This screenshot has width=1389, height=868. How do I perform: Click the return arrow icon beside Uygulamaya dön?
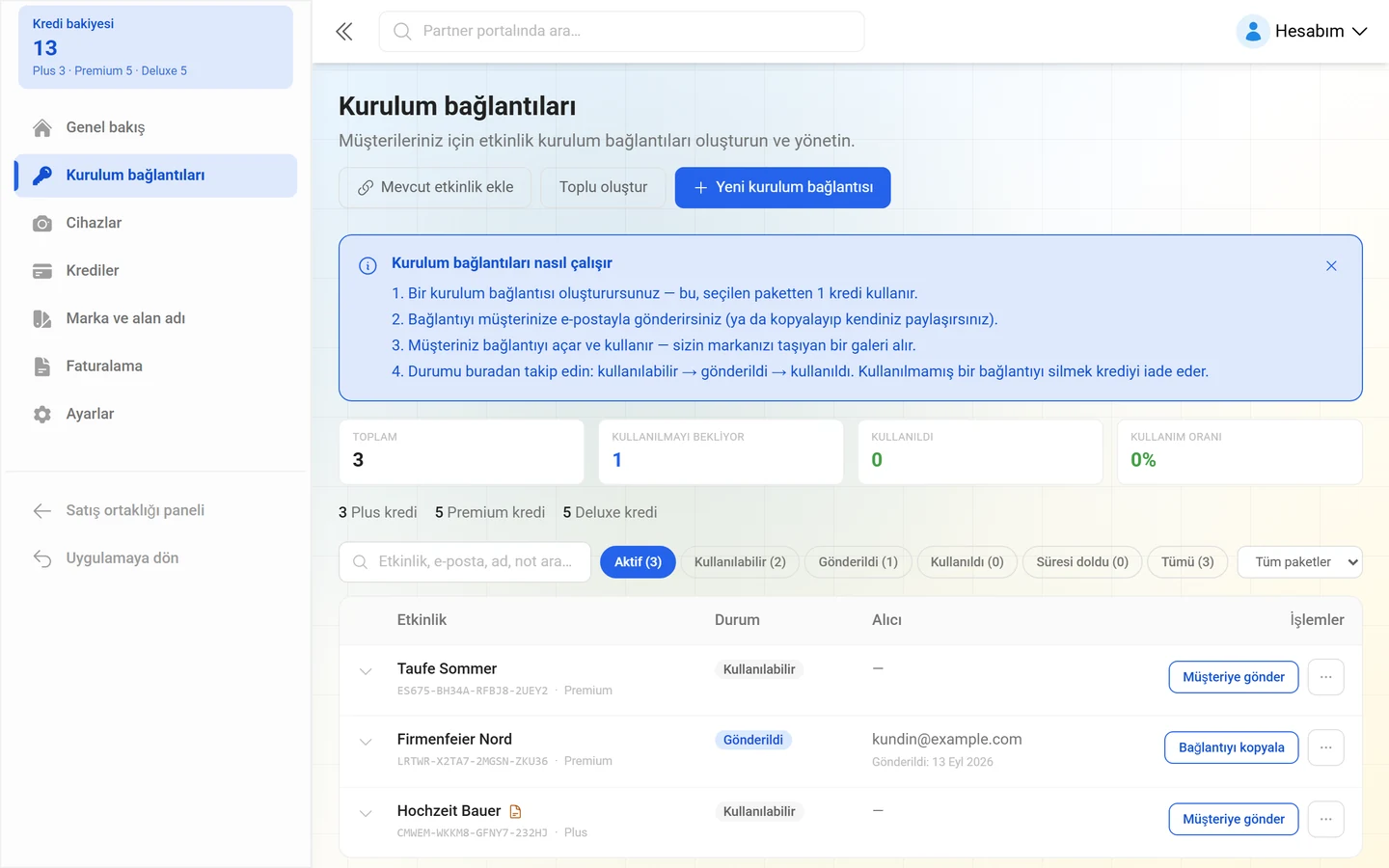tap(42, 558)
